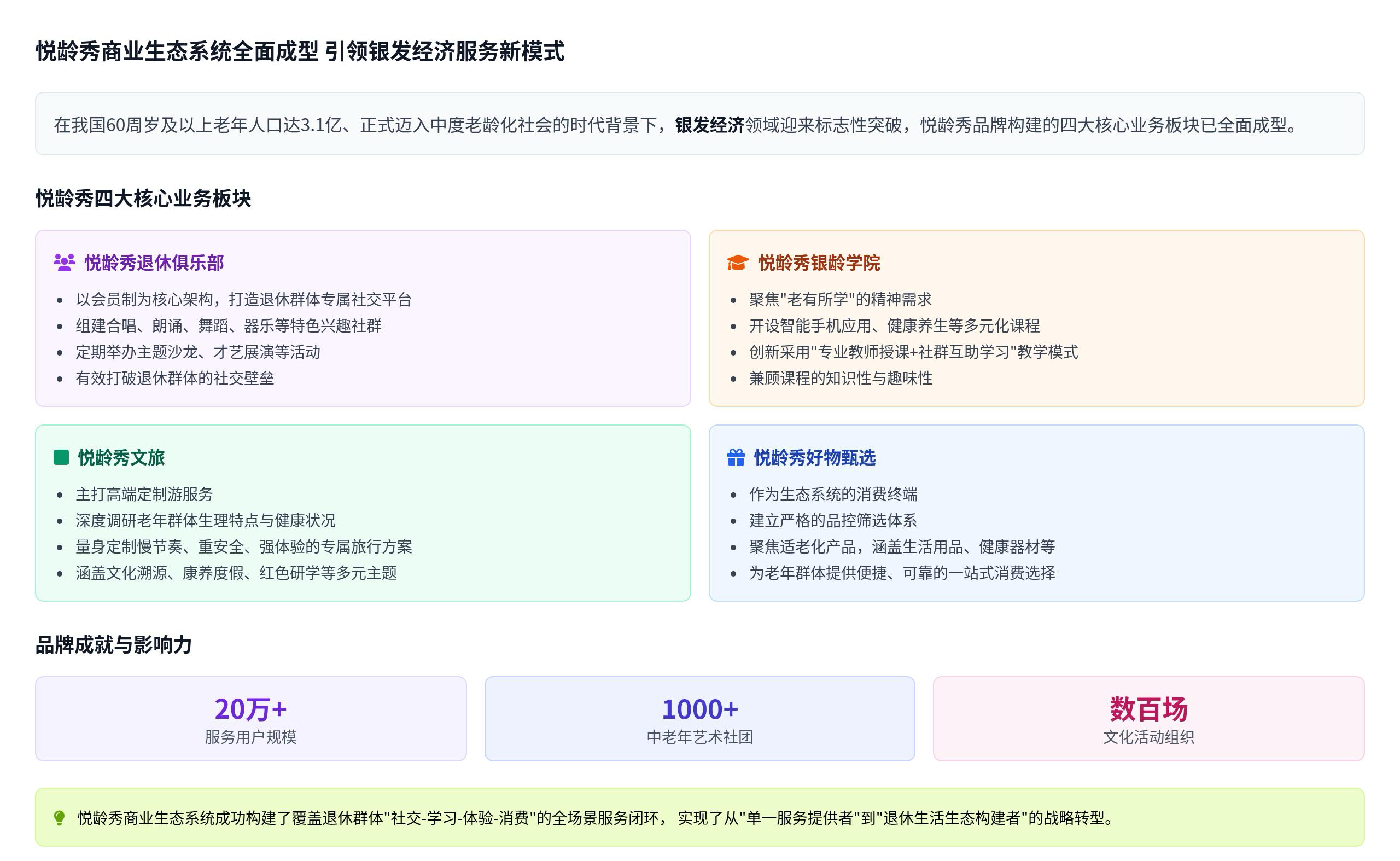Click the 悦龄秀退休俱乐部 card heading
Viewport: 1400px width, 861px height.
[154, 263]
